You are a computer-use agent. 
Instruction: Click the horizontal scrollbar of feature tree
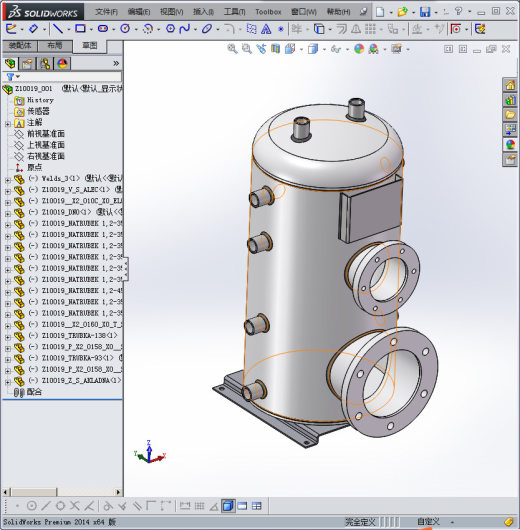33,492
